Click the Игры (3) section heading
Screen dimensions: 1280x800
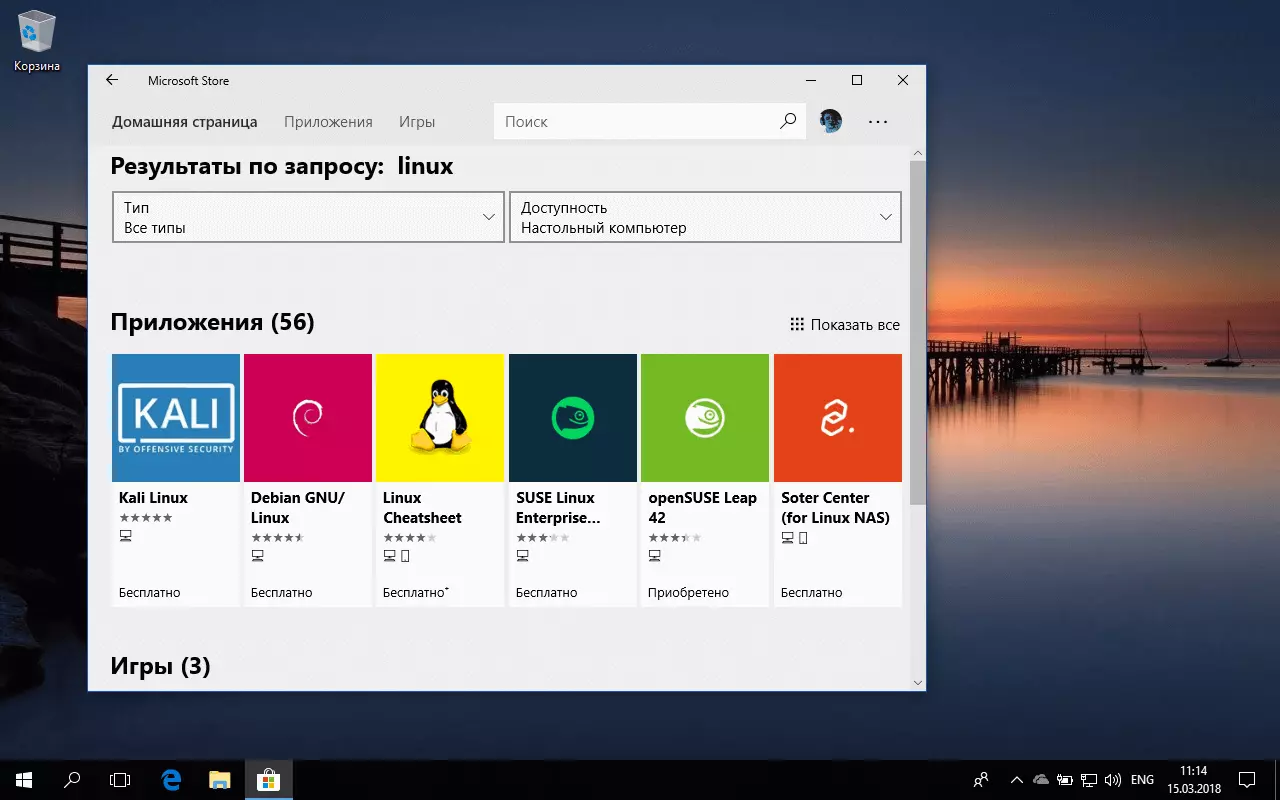pos(160,666)
